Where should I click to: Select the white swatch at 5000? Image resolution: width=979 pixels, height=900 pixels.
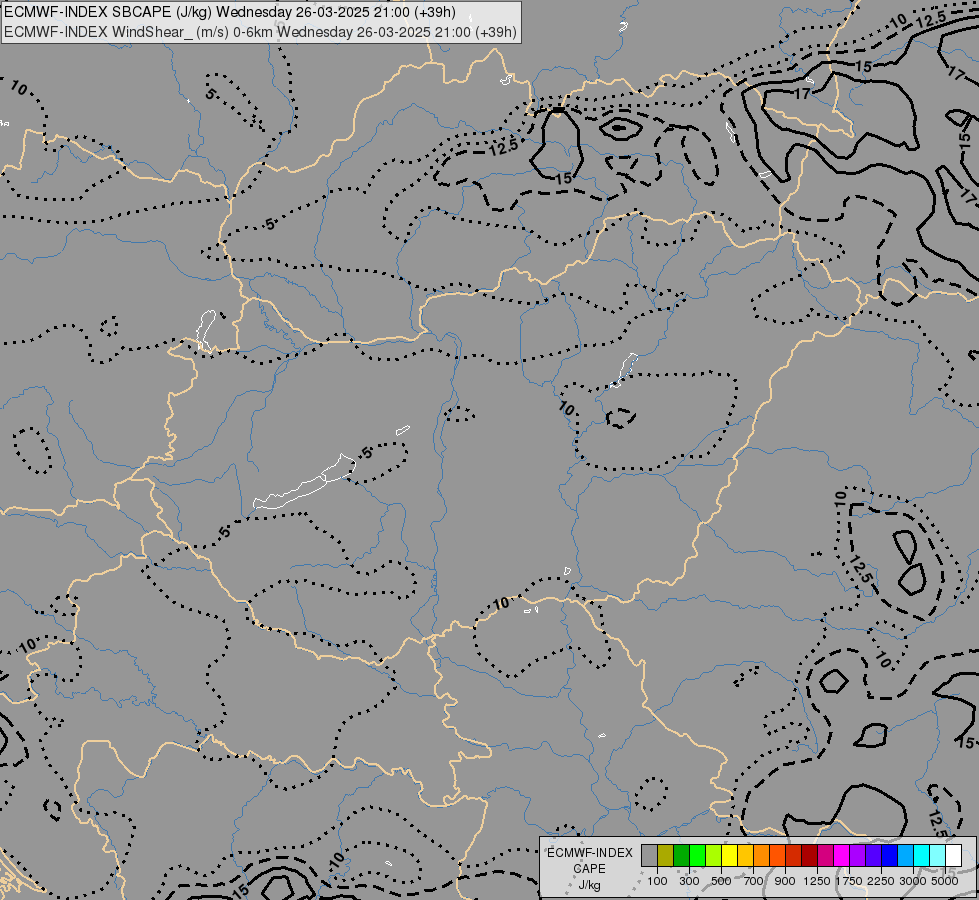click(x=953, y=856)
